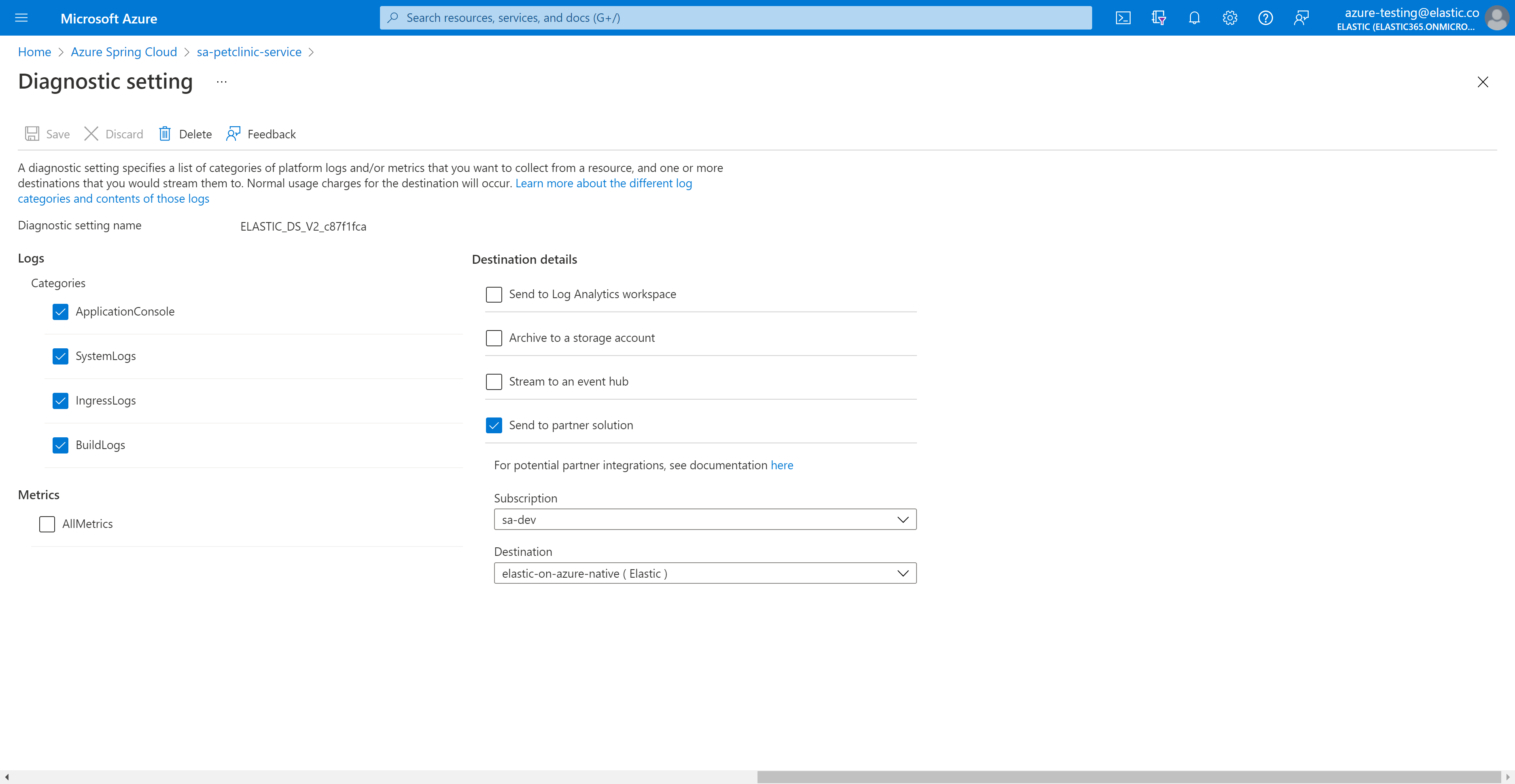
Task: Toggle the BuildLogs checkbox
Action: coord(60,445)
